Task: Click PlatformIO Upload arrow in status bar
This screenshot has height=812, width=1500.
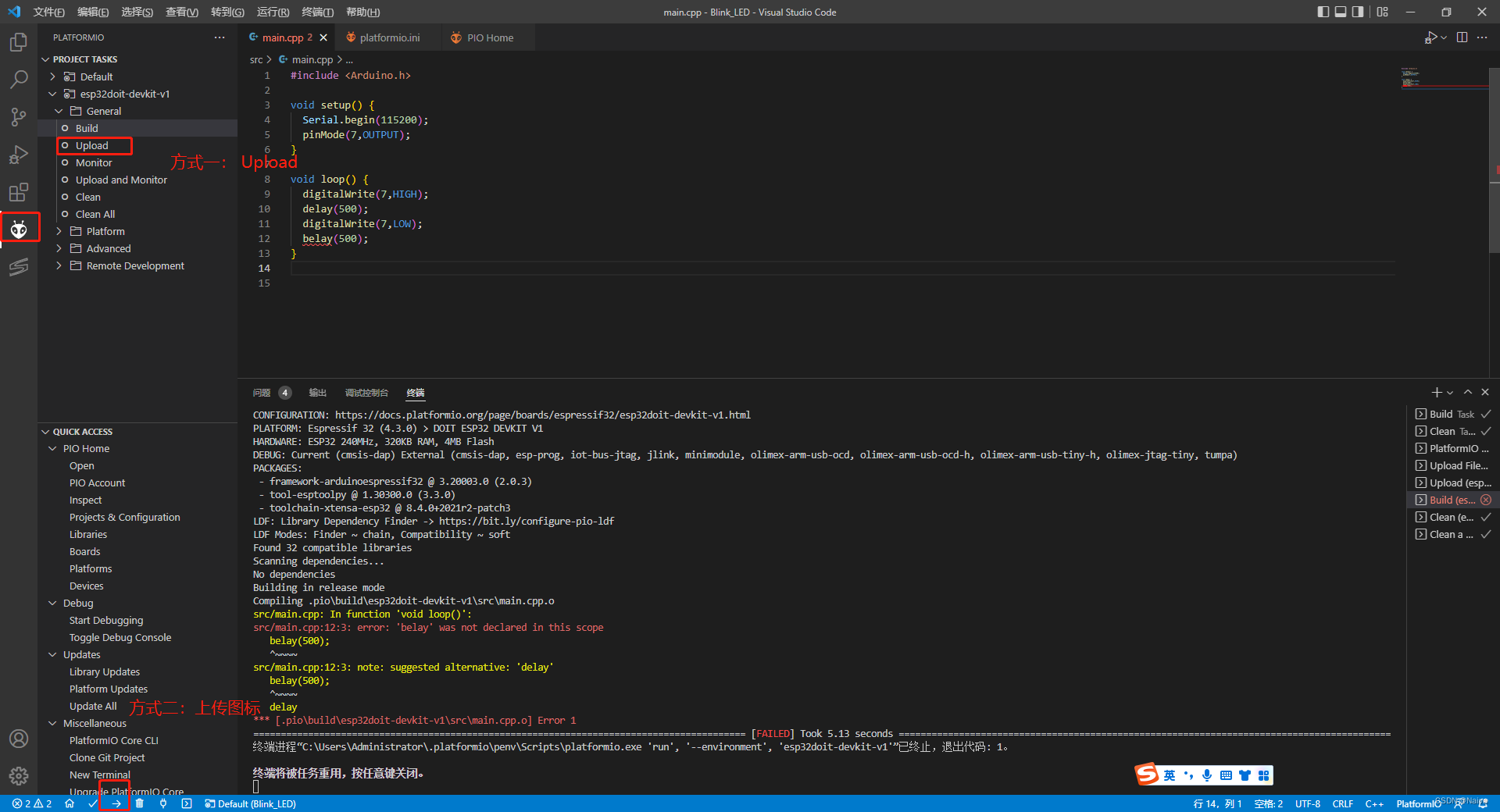Action: (x=116, y=803)
